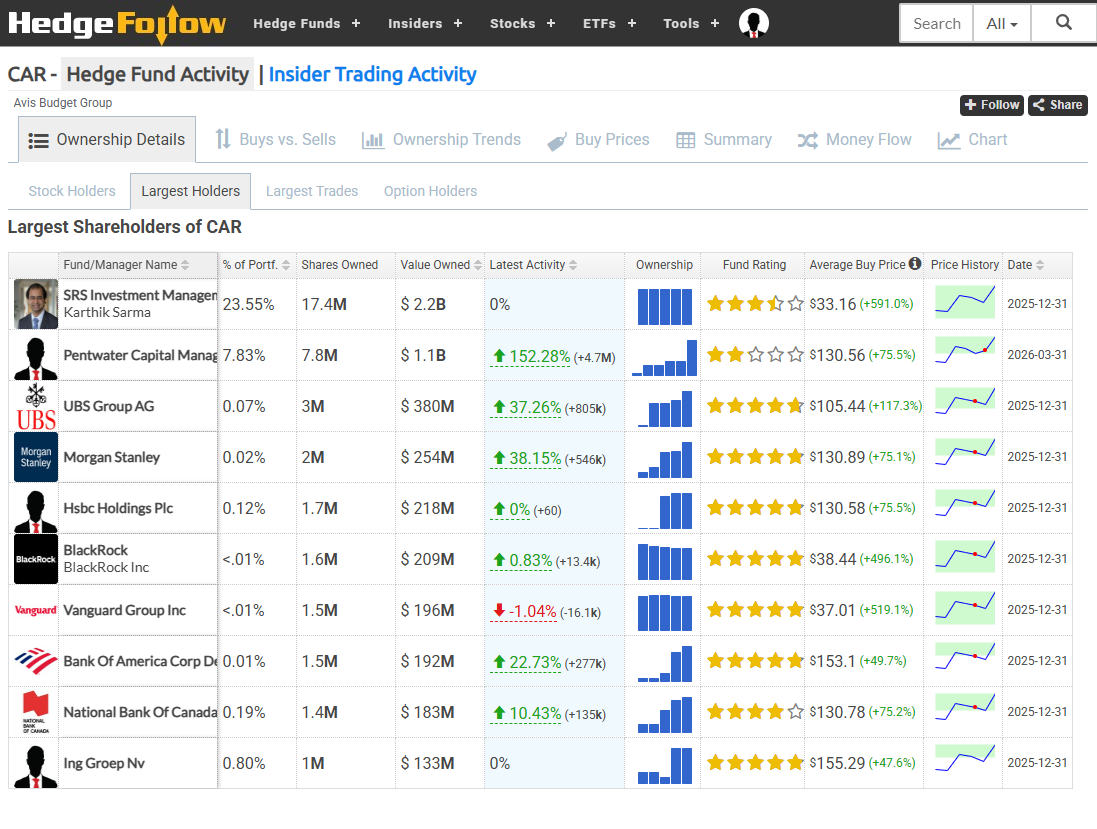Open Pentwater Capital ownership bar chart
The height and width of the screenshot is (829, 1097).
pos(665,357)
